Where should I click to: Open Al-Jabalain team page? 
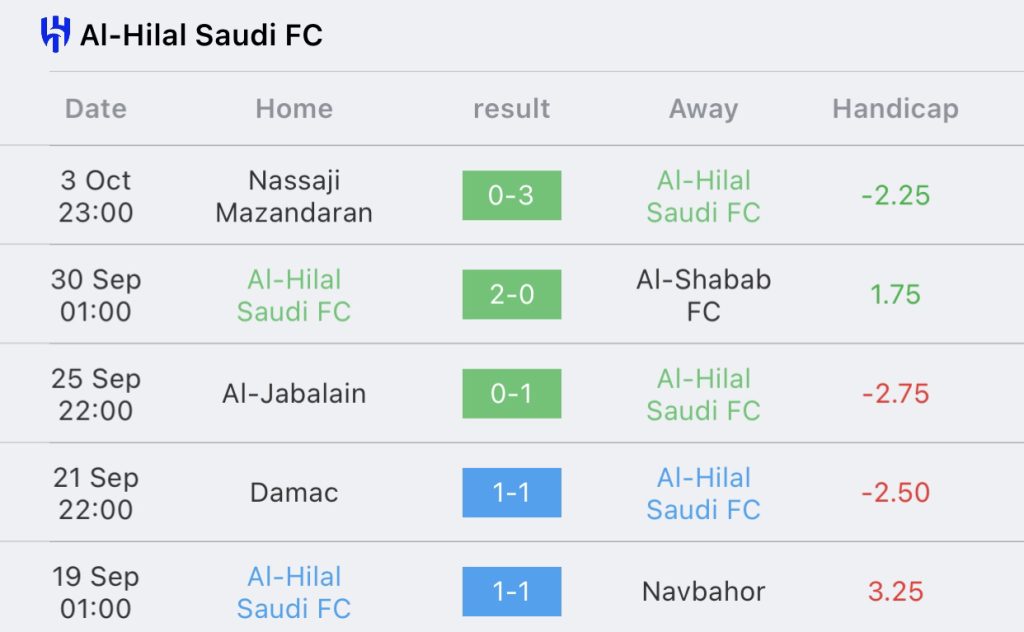coord(294,394)
